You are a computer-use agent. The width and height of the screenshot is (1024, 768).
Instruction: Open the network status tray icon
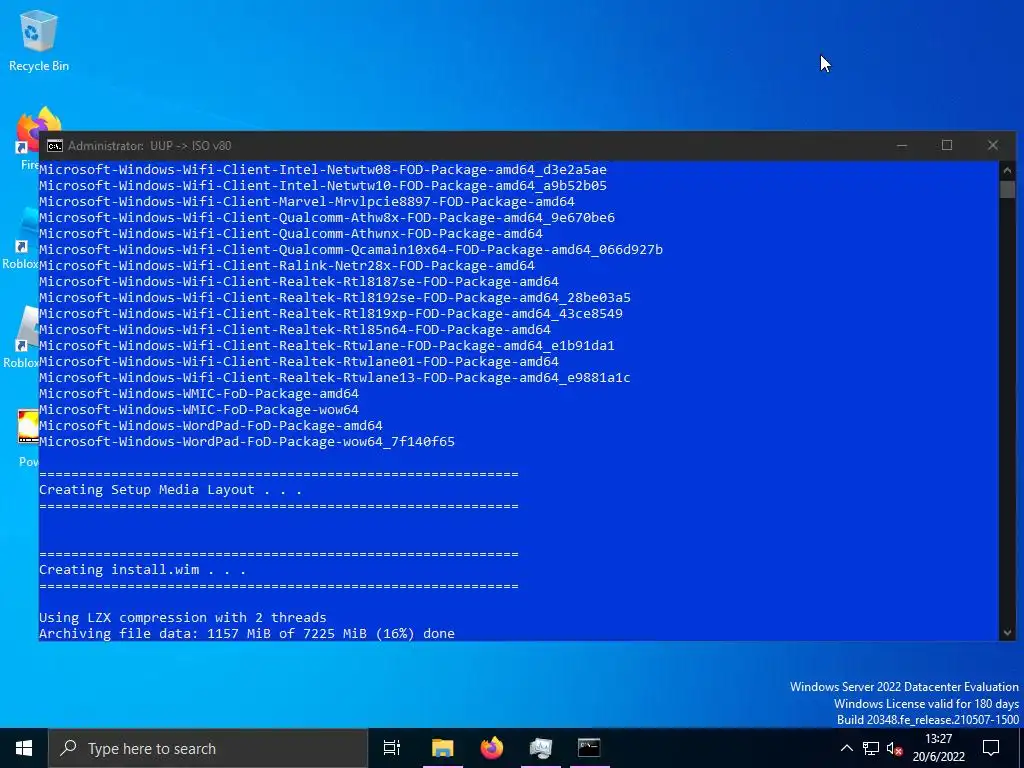871,748
